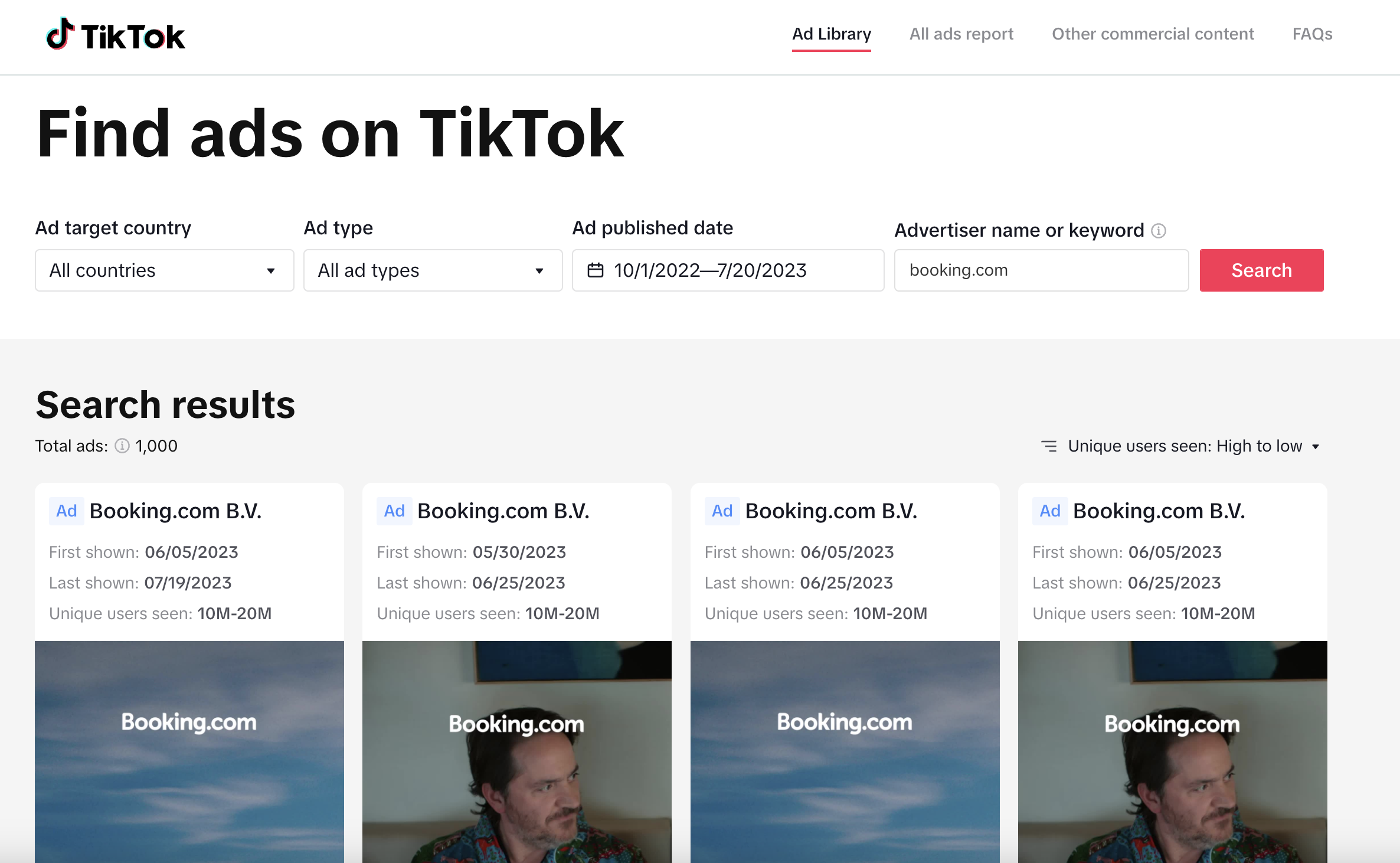
Task: Open the FAQs tab
Action: coord(1312,34)
